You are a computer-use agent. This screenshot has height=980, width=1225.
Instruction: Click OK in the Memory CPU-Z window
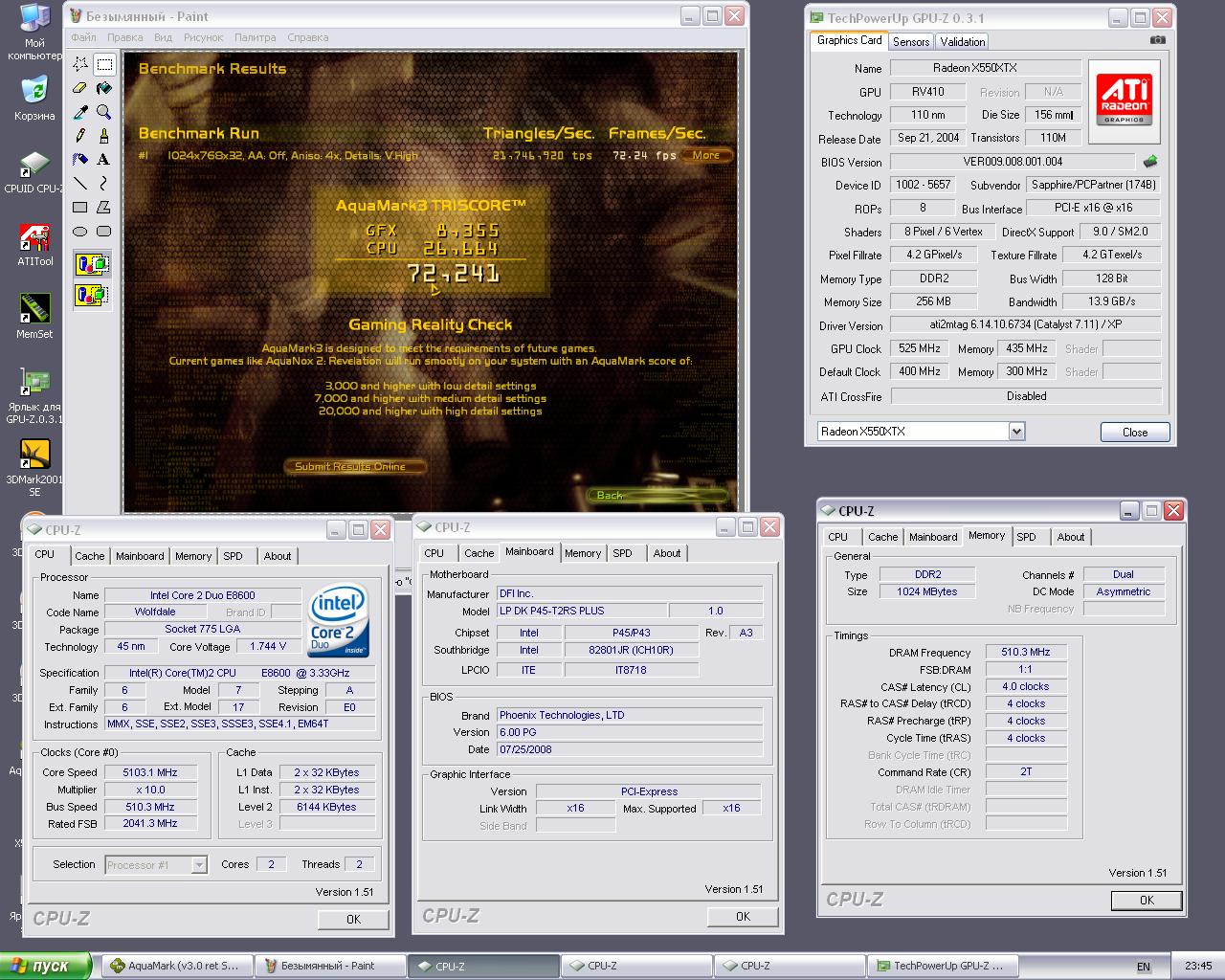coord(1147,900)
